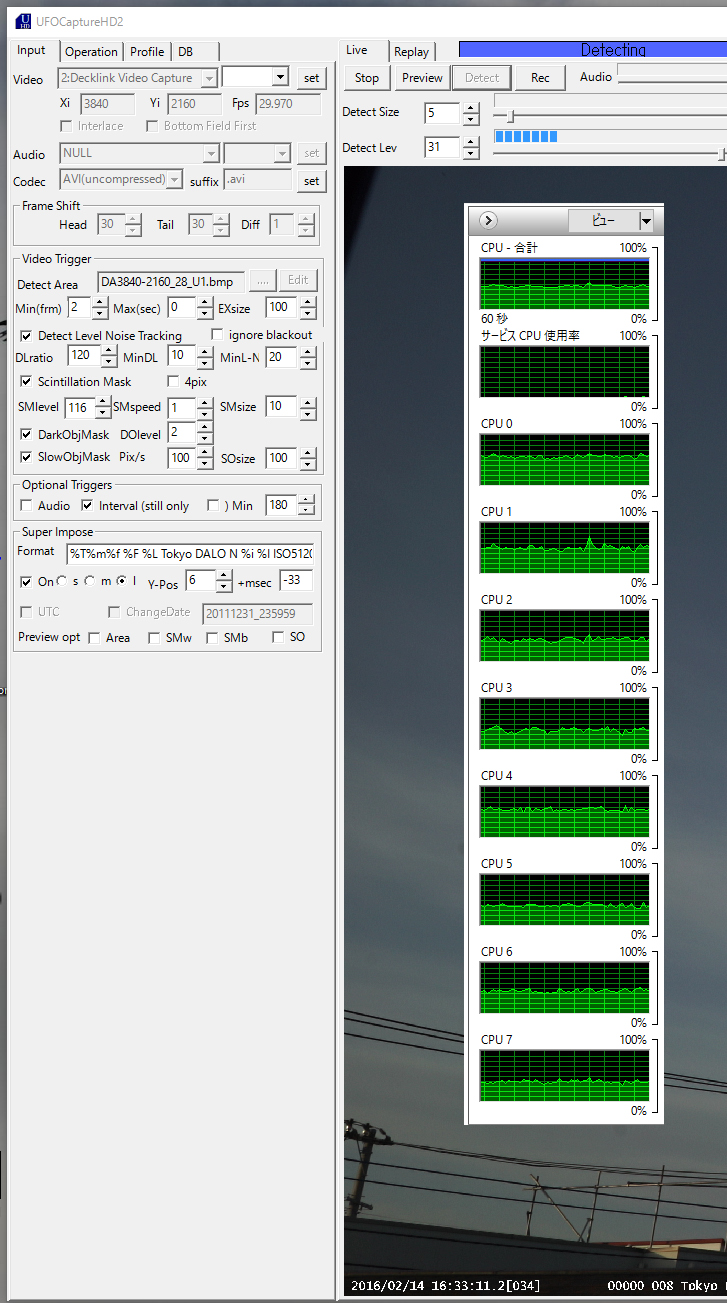The width and height of the screenshot is (727, 1303).
Task: Click the UFOCaptureHD2 title bar app icon
Action: coord(22,21)
